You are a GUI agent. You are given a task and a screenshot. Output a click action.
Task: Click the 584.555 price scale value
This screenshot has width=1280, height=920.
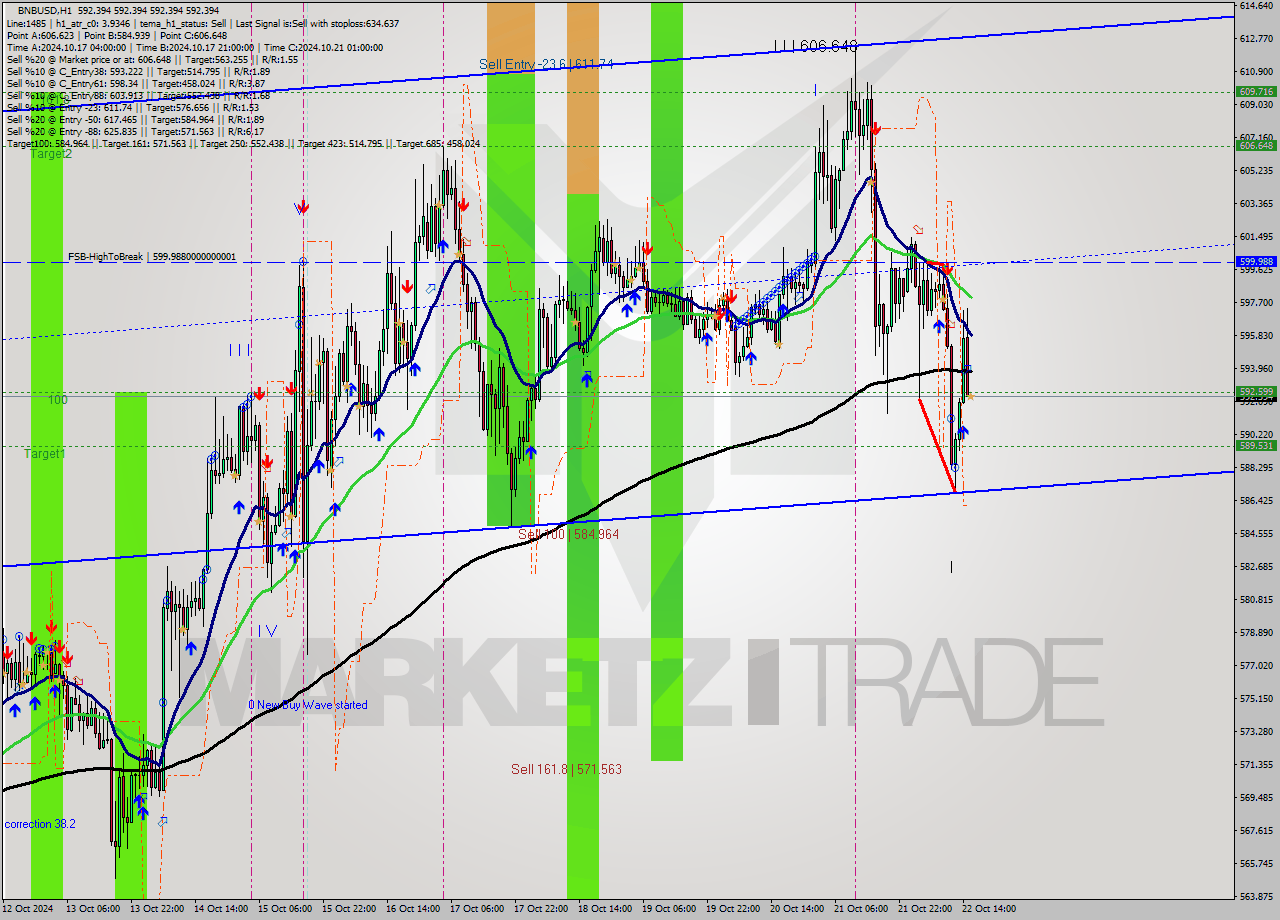[1256, 534]
